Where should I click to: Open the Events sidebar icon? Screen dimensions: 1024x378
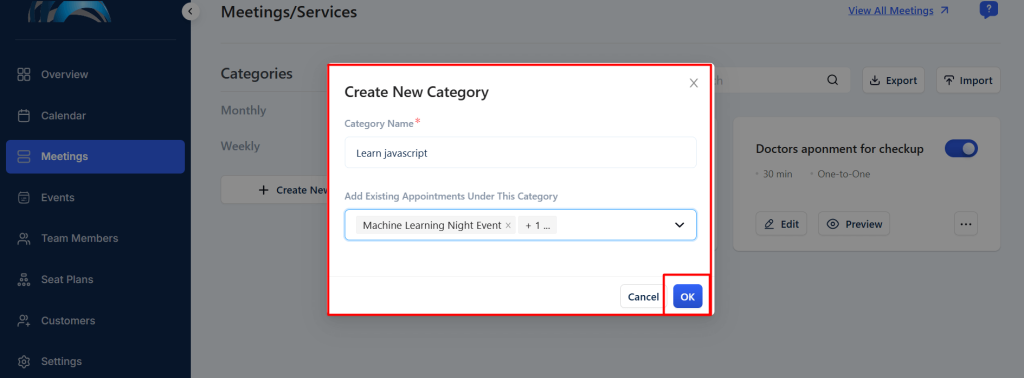pos(24,197)
